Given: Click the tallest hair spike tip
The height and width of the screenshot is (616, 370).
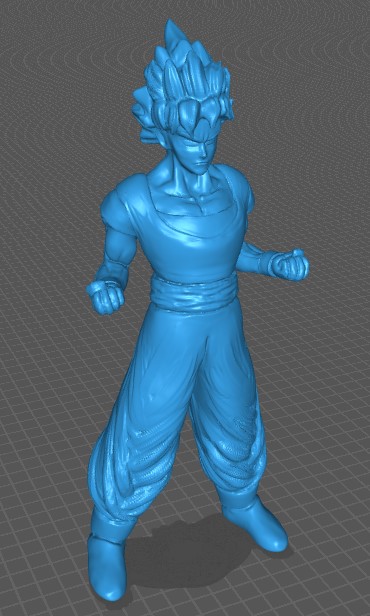Looking at the screenshot, I should click(x=171, y=27).
